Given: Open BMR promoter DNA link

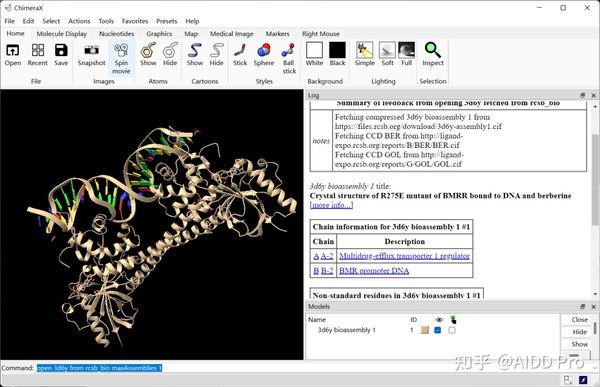Looking at the screenshot, I should [374, 271].
